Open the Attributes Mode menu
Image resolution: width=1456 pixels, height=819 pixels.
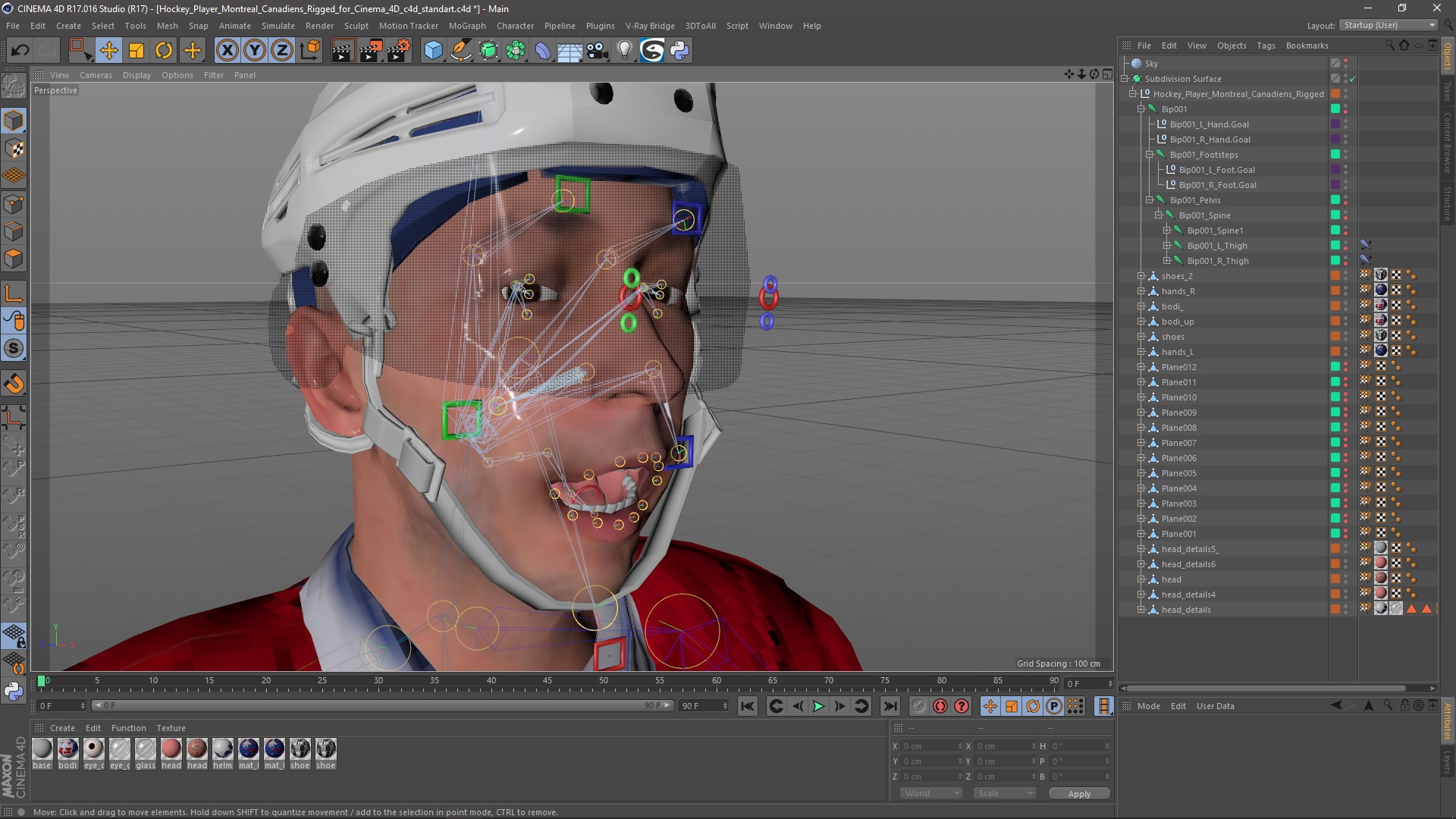click(1148, 706)
